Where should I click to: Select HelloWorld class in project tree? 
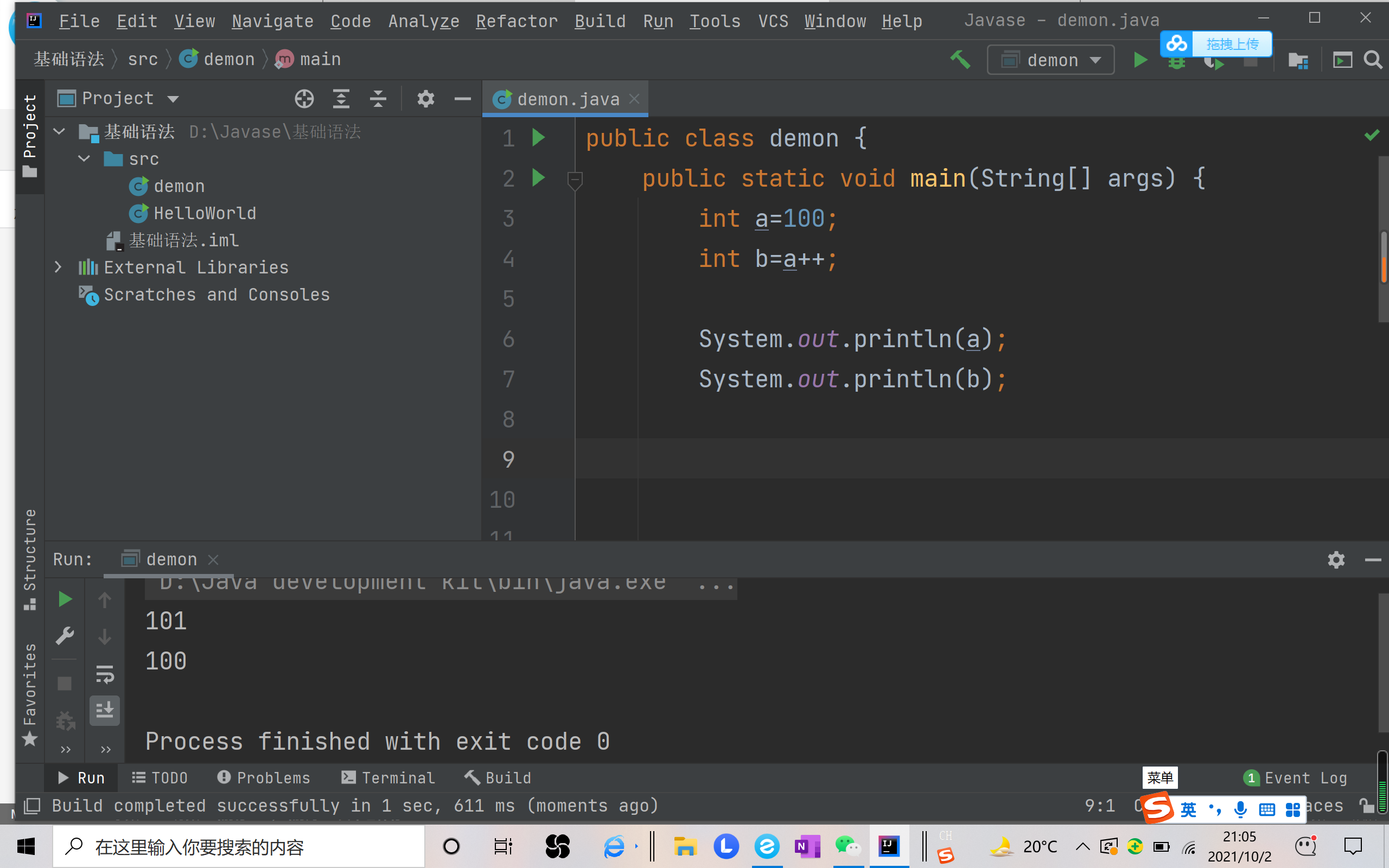tap(205, 213)
